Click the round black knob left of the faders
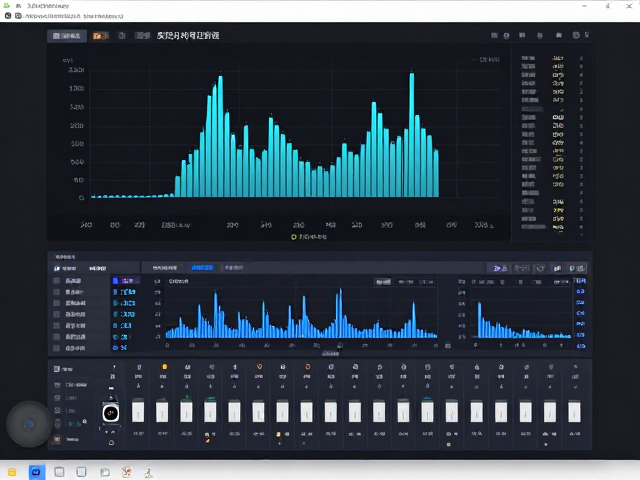This screenshot has height=480, width=640. point(111,413)
